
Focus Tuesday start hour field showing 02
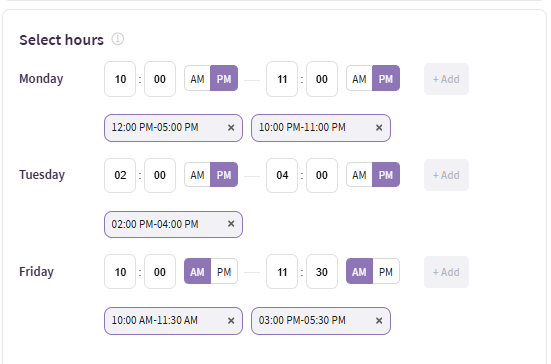120,175
